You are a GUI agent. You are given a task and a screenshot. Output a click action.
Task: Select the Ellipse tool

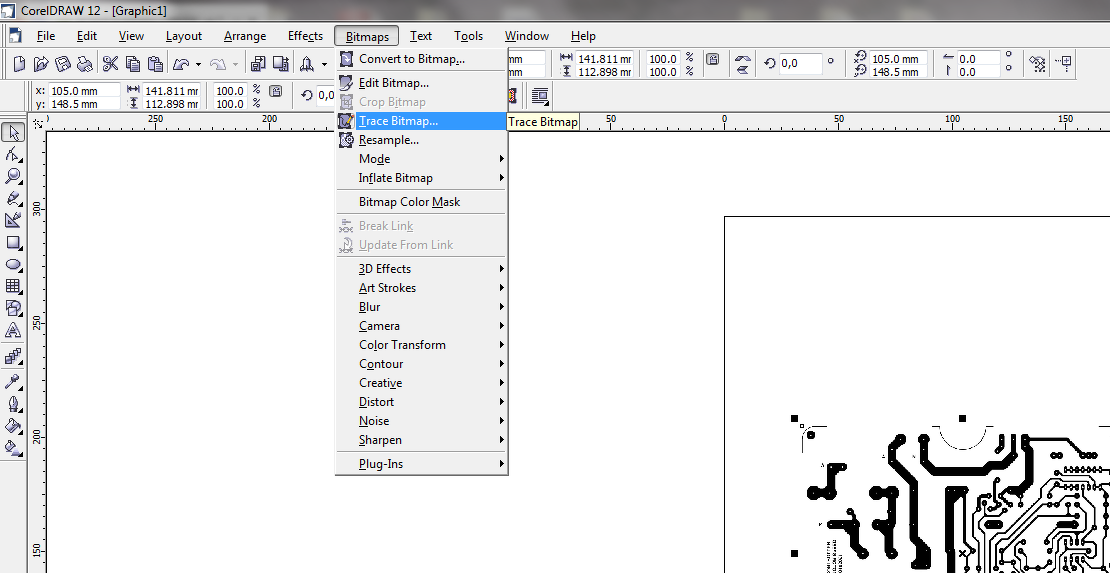click(13, 264)
